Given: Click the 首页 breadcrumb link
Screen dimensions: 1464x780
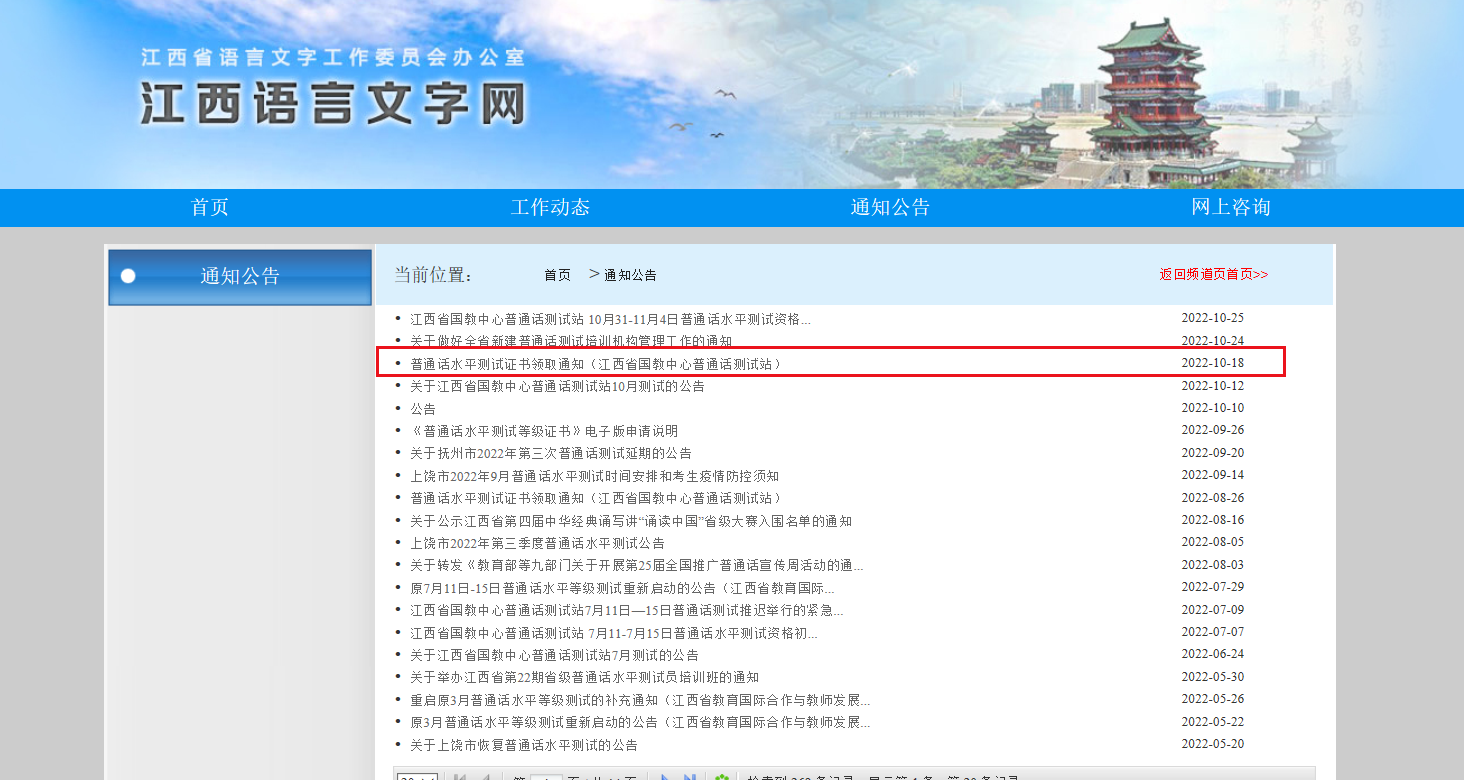Looking at the screenshot, I should 557,275.
